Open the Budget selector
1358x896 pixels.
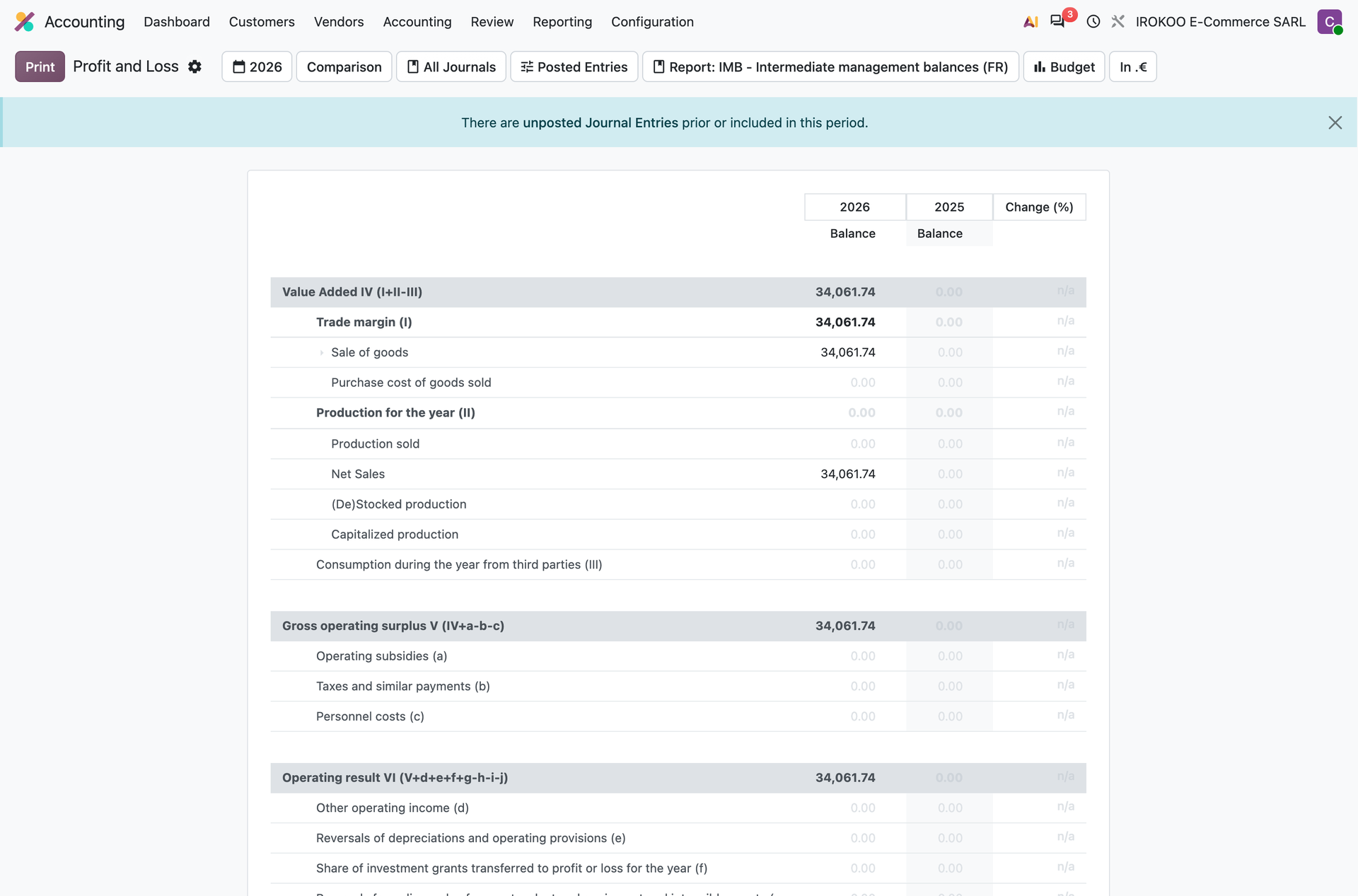click(1064, 66)
